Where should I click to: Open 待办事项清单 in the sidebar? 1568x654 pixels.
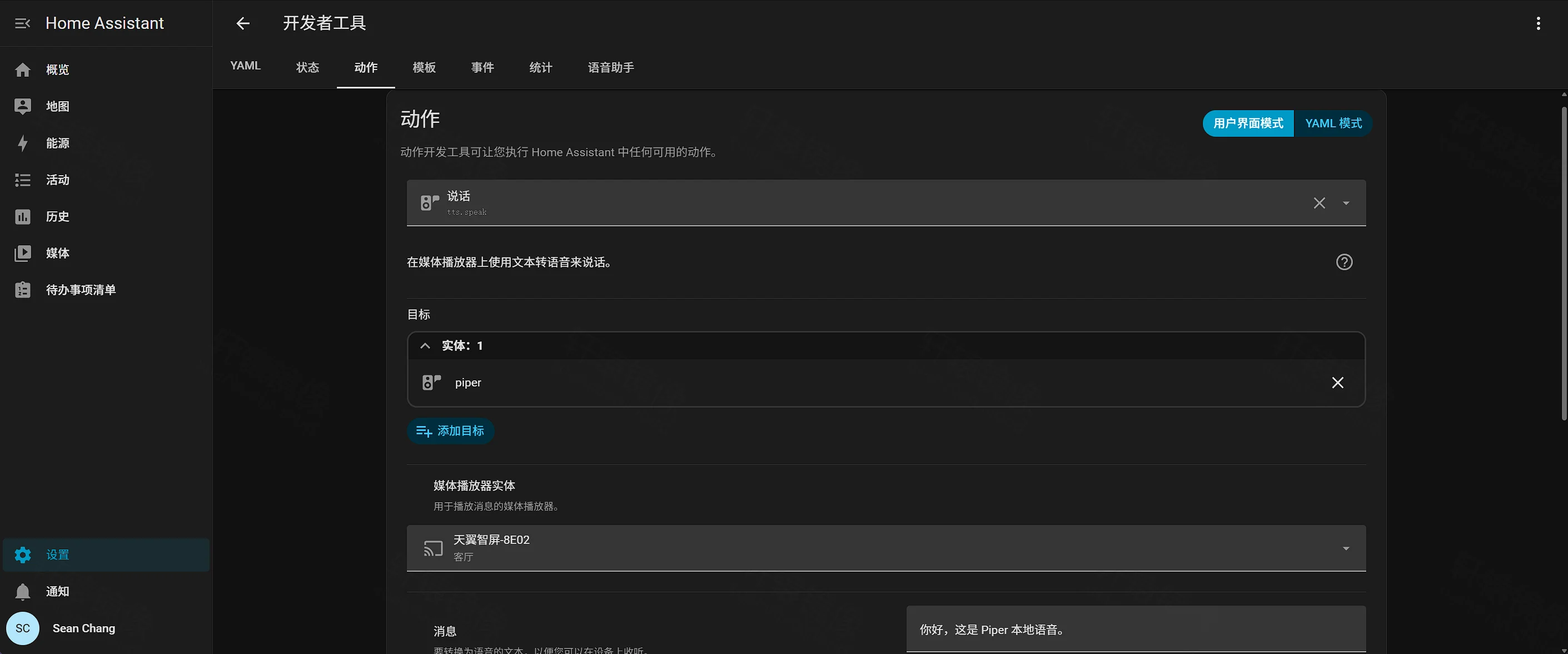(106, 290)
